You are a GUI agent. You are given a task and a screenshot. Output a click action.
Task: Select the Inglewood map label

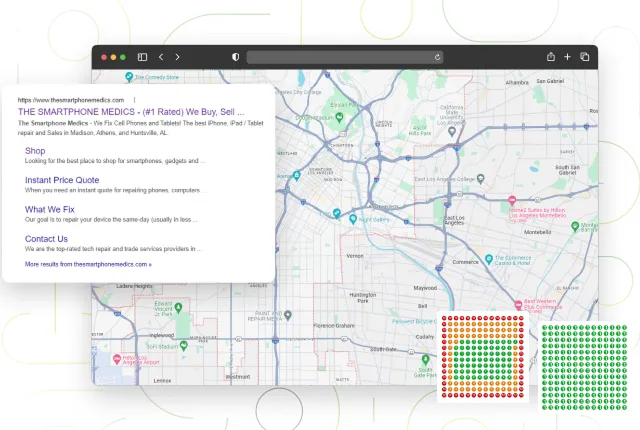click(x=162, y=335)
